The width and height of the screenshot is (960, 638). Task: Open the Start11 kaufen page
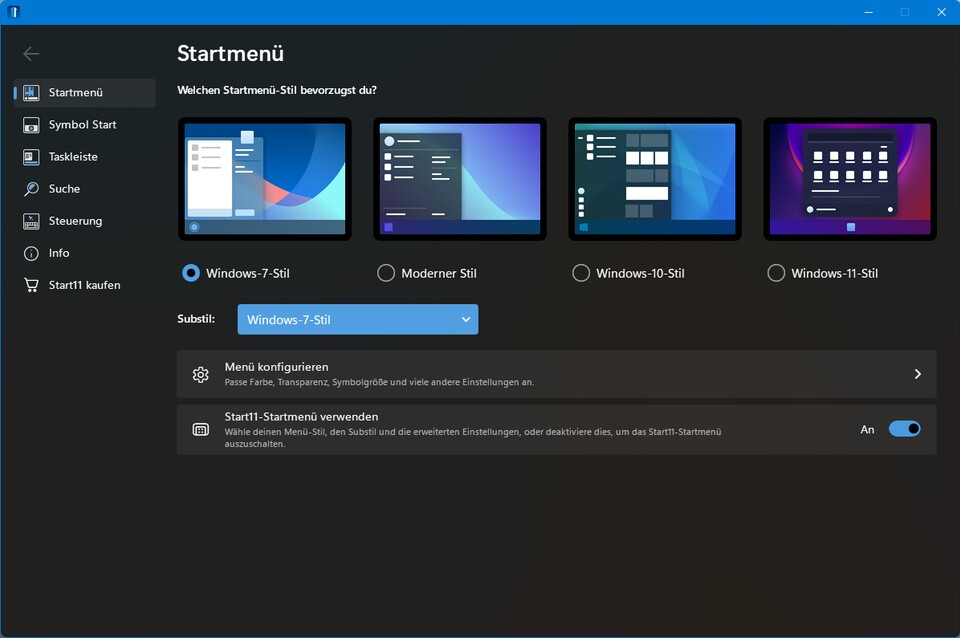point(84,284)
